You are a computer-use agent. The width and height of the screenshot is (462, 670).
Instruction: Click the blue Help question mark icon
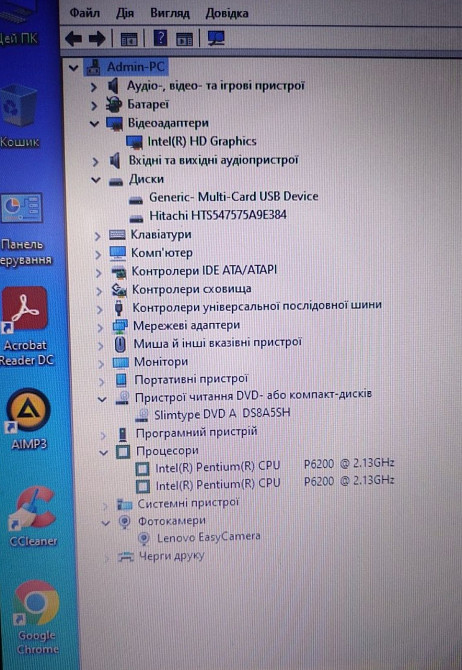pos(160,38)
